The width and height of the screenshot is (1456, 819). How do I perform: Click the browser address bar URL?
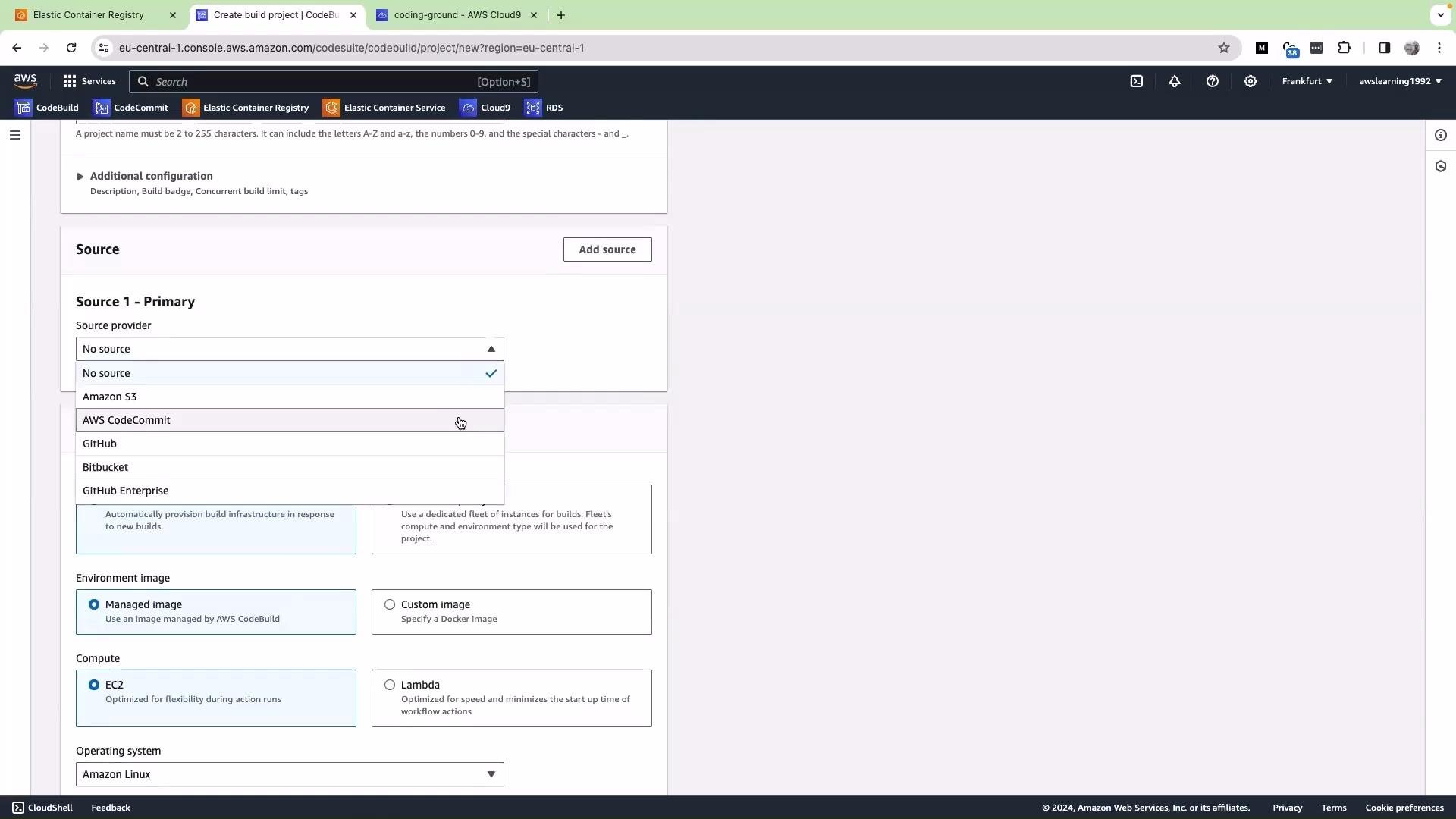[351, 48]
